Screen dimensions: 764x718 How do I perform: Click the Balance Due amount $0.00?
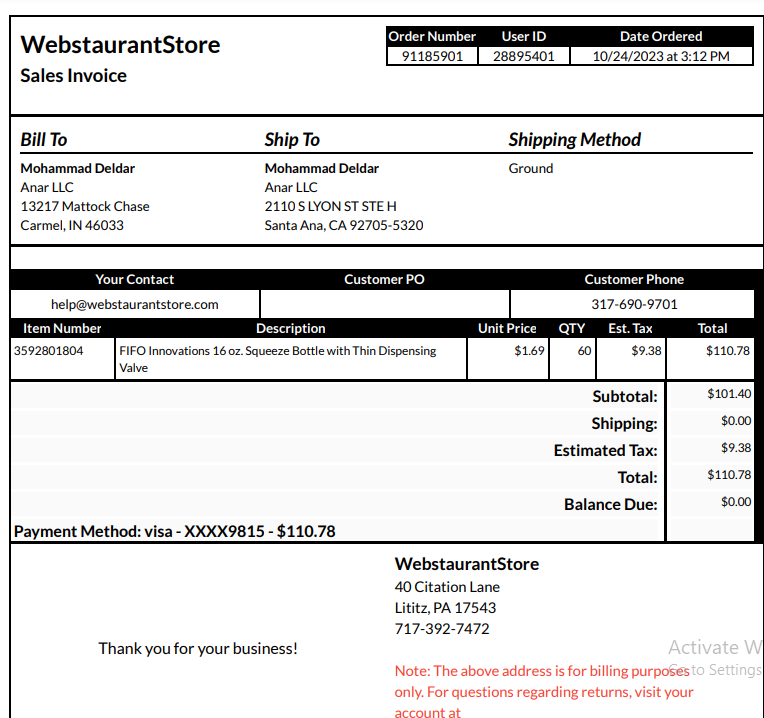[x=736, y=502]
